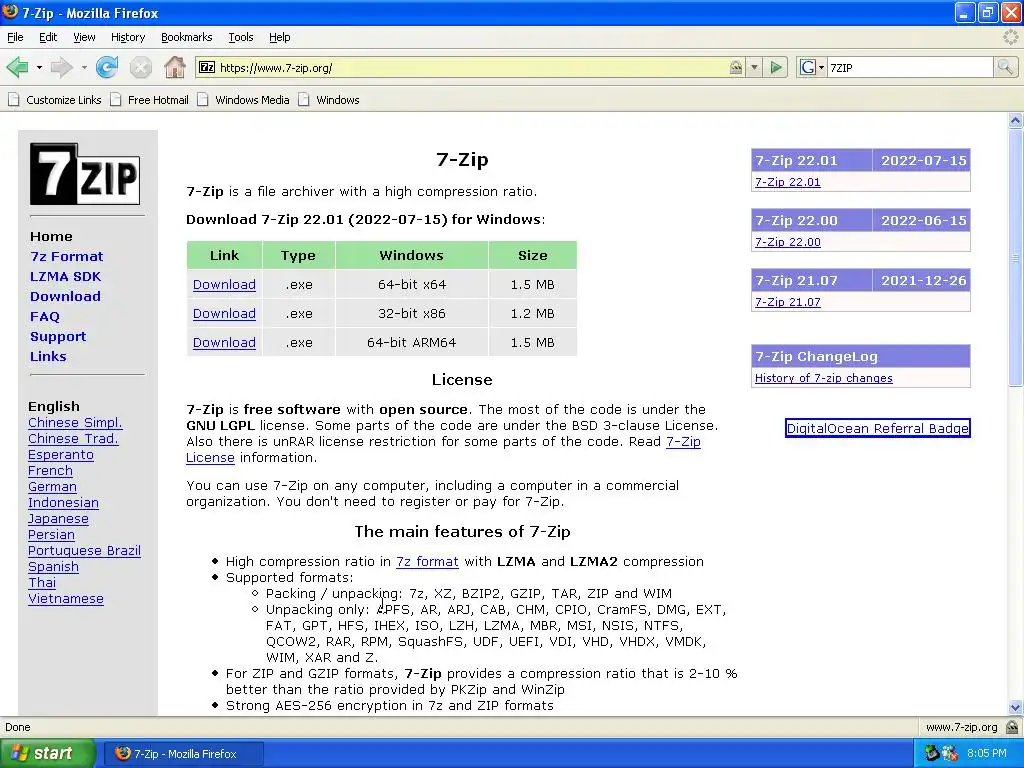Image resolution: width=1024 pixels, height=768 pixels.
Task: Click the green Go arrow button
Action: coord(776,67)
